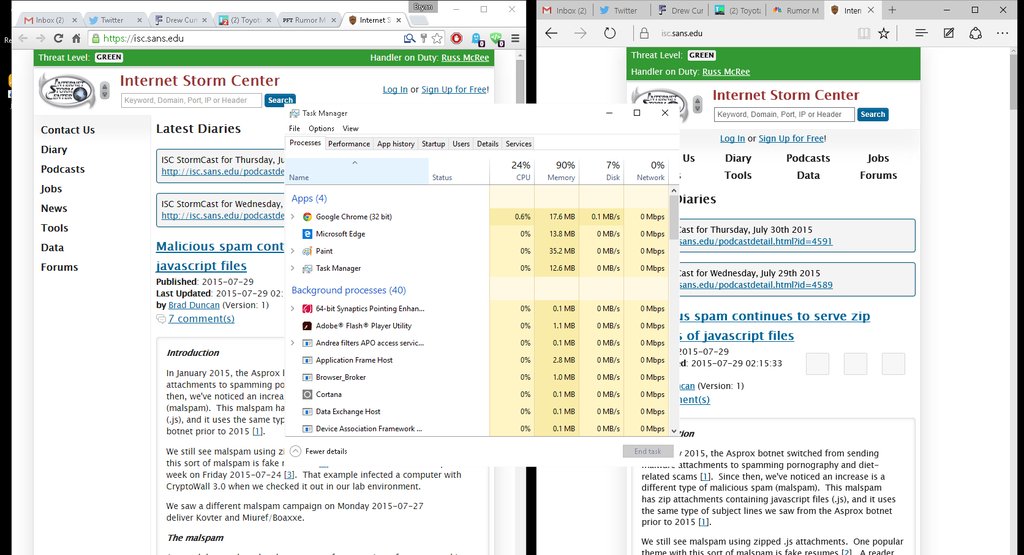The width and height of the screenshot is (1024, 555).
Task: Switch to the App history tab
Action: tap(396, 144)
